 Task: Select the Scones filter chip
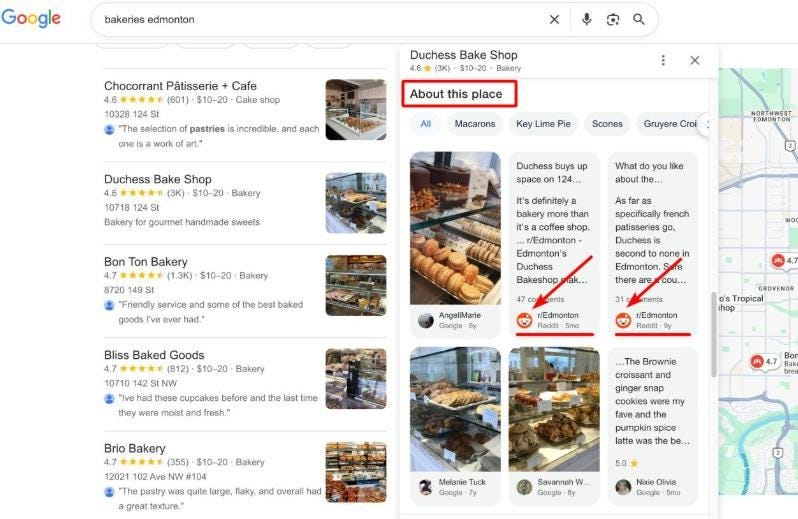(x=607, y=124)
